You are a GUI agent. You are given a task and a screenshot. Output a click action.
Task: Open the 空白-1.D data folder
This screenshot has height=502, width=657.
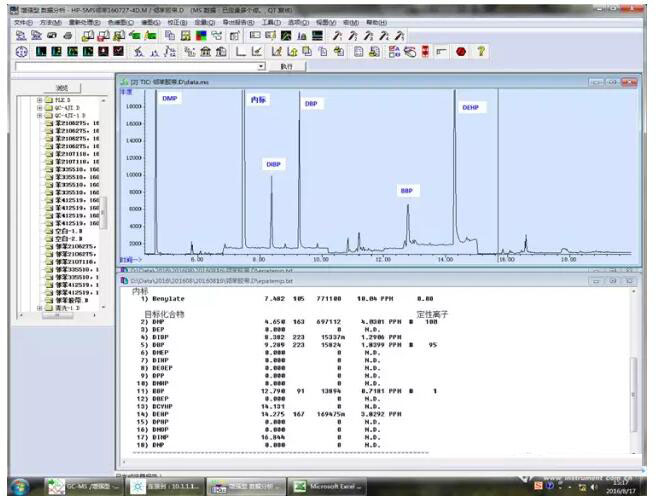pyautogui.click(x=67, y=231)
